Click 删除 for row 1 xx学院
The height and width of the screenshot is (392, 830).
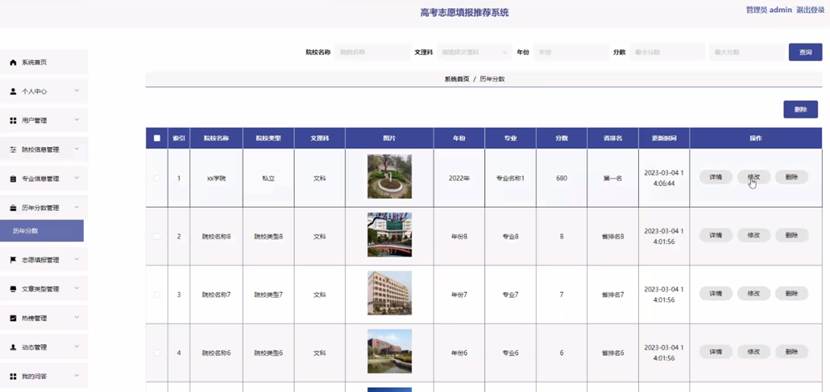[x=792, y=177]
